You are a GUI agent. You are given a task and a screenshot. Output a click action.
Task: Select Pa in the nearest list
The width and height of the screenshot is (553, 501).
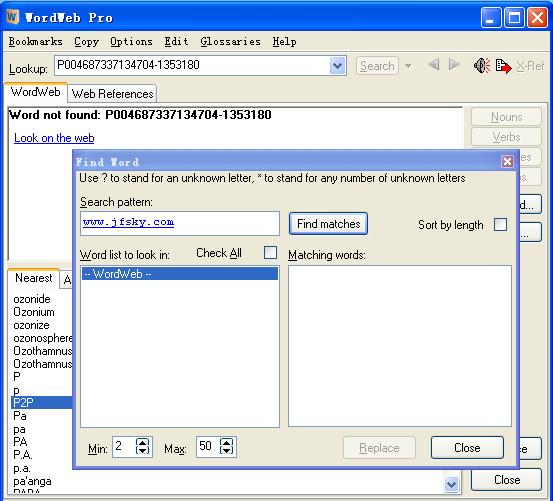(x=20, y=416)
